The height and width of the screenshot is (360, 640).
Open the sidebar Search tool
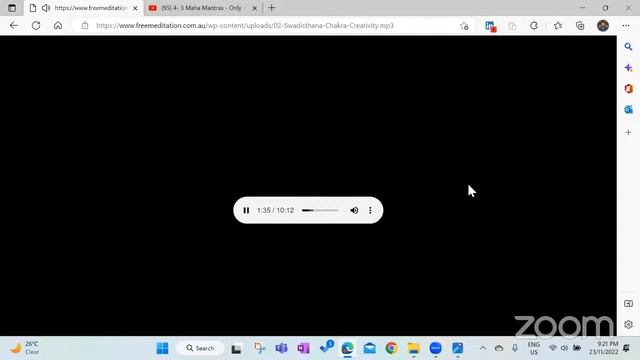pos(628,47)
